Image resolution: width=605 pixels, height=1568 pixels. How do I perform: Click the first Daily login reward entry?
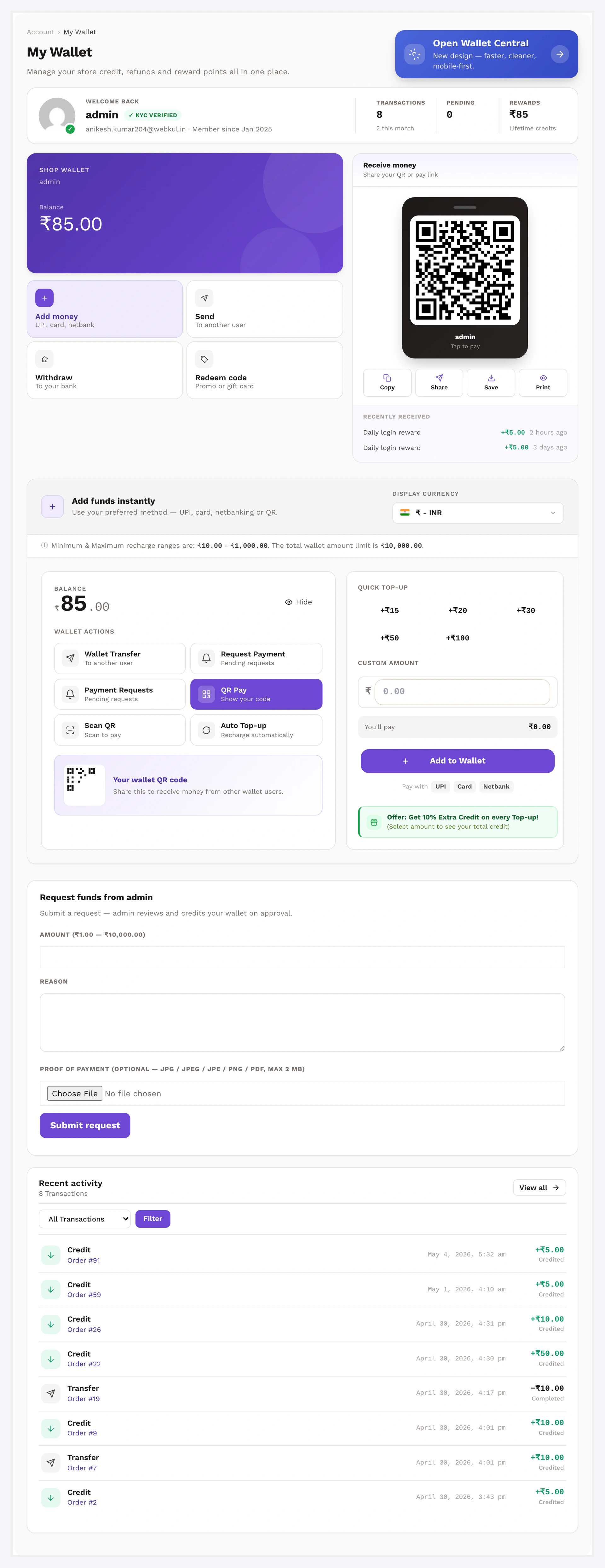tap(465, 433)
